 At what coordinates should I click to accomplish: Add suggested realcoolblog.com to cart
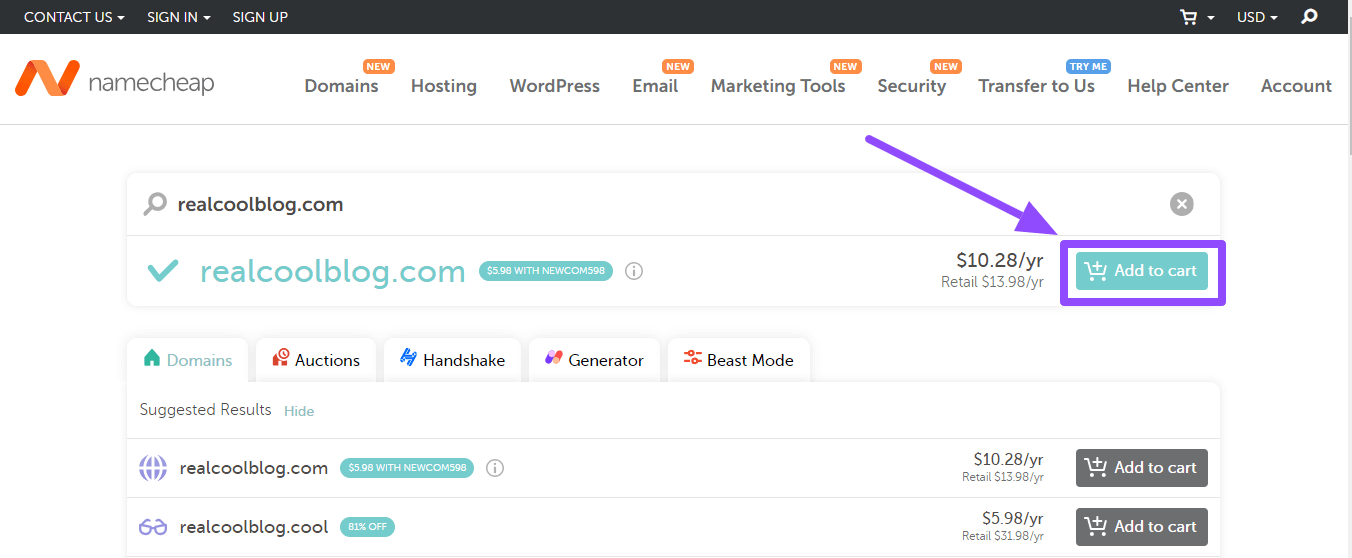[1142, 468]
